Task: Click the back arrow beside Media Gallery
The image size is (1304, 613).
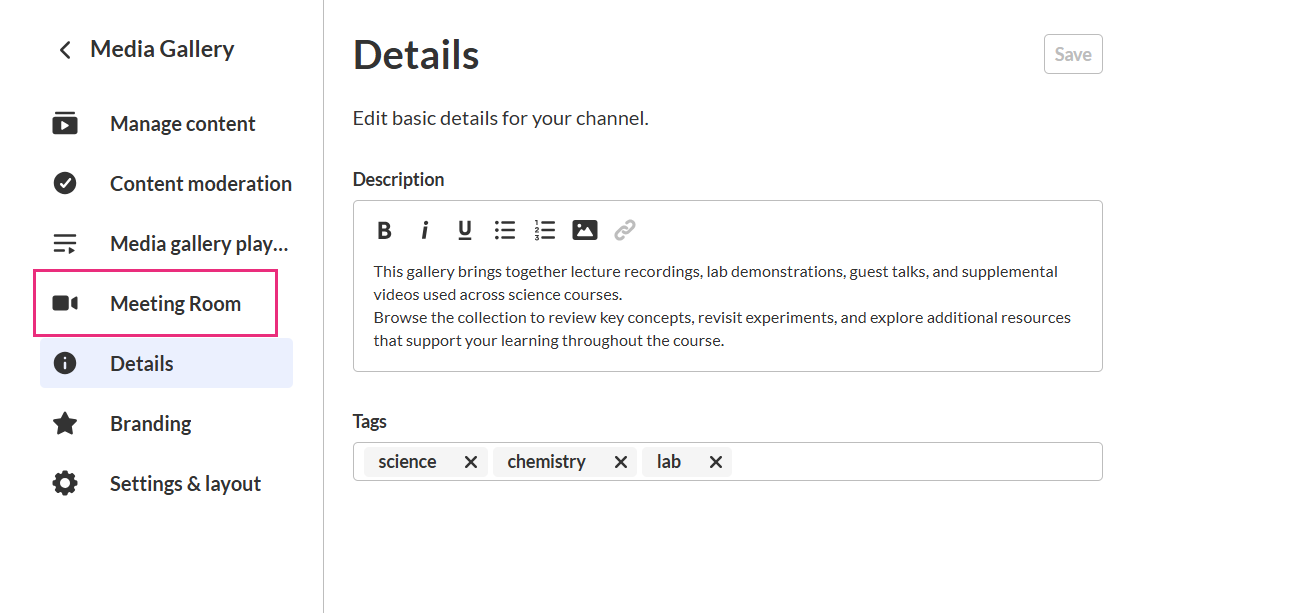Action: tap(65, 50)
